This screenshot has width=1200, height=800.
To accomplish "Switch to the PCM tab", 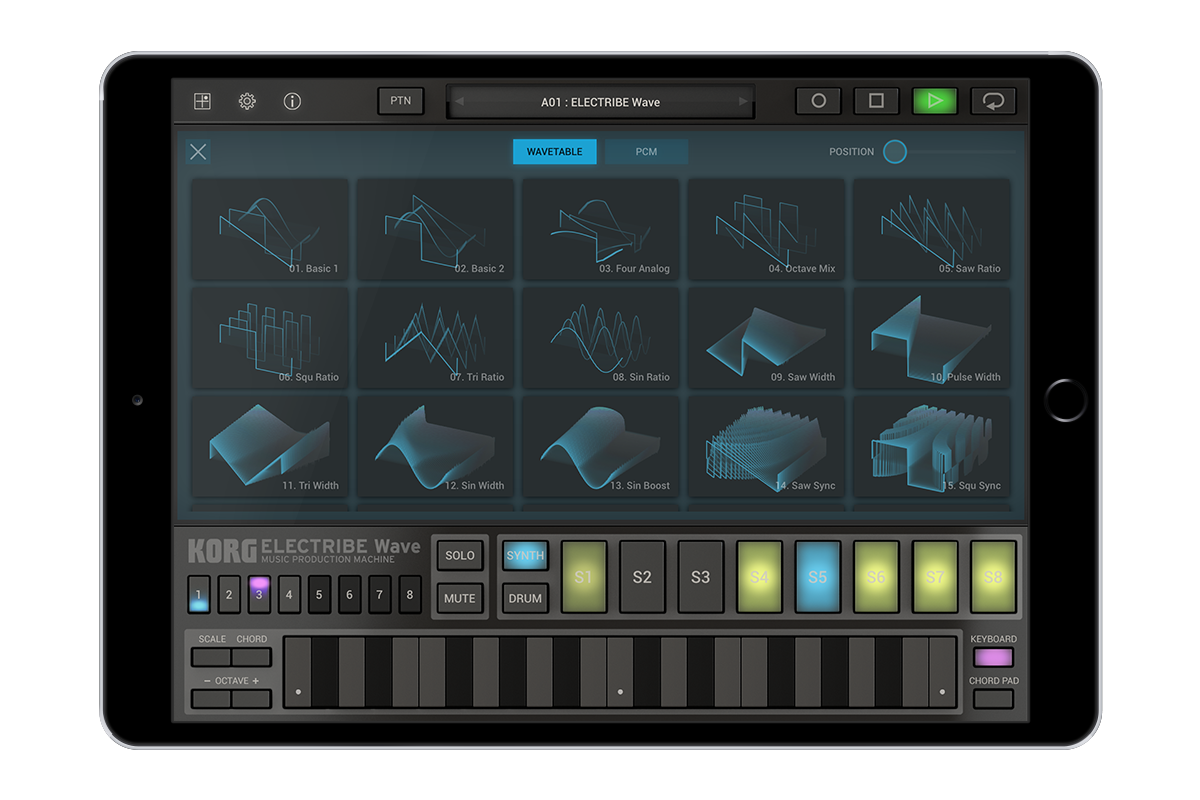I will point(646,152).
